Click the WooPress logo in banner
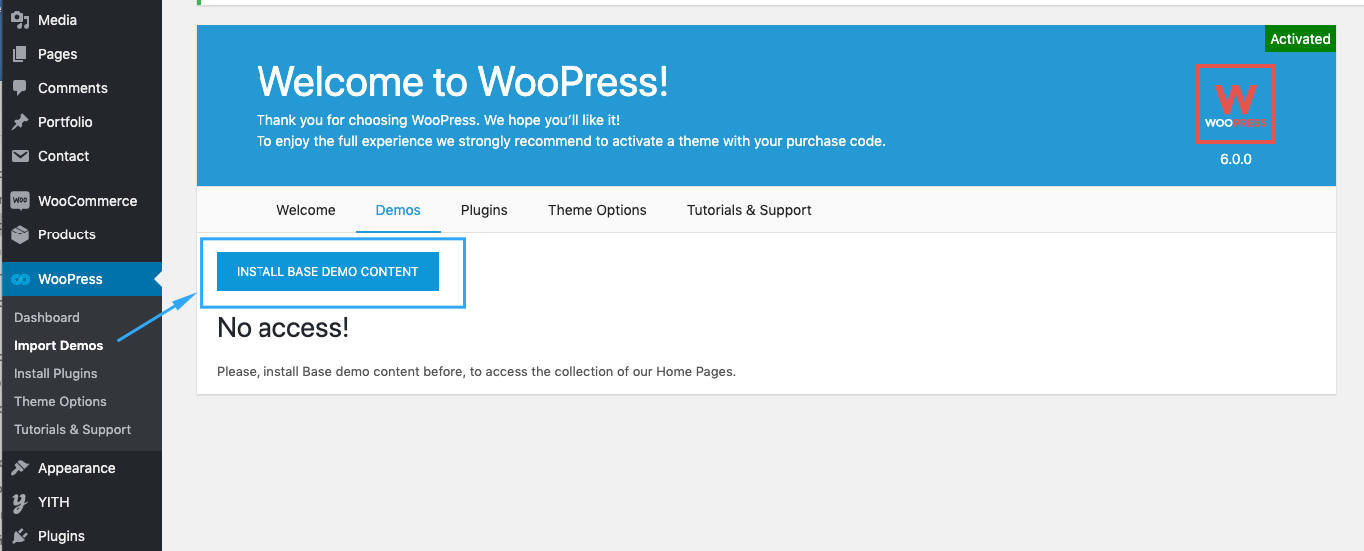 click(1235, 103)
